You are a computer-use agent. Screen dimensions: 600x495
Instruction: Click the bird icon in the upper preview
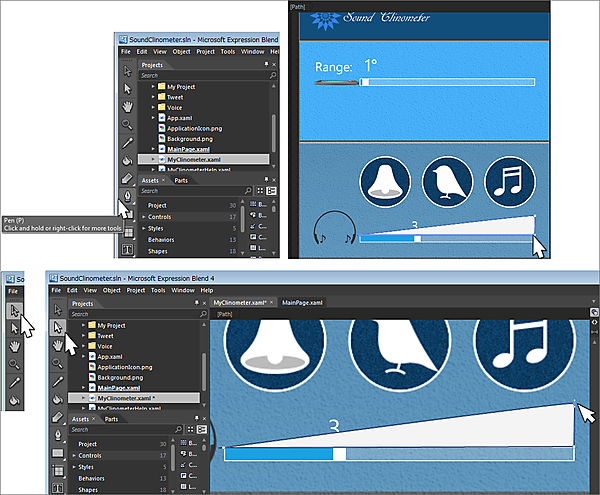tap(448, 182)
